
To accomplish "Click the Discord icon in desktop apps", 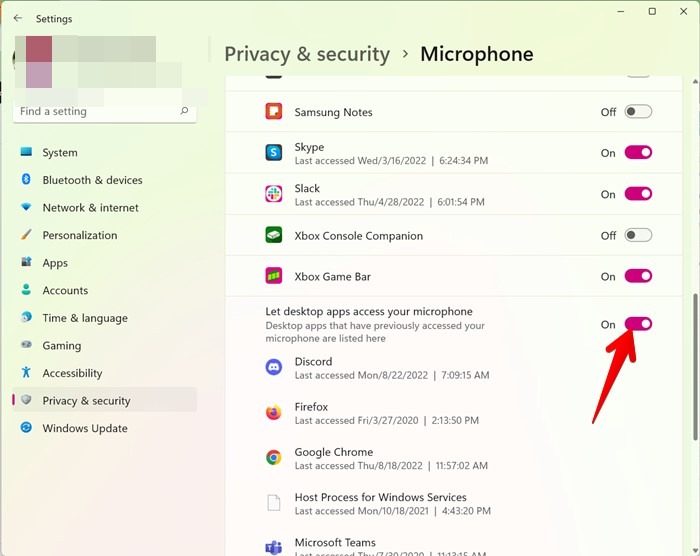I will (273, 368).
